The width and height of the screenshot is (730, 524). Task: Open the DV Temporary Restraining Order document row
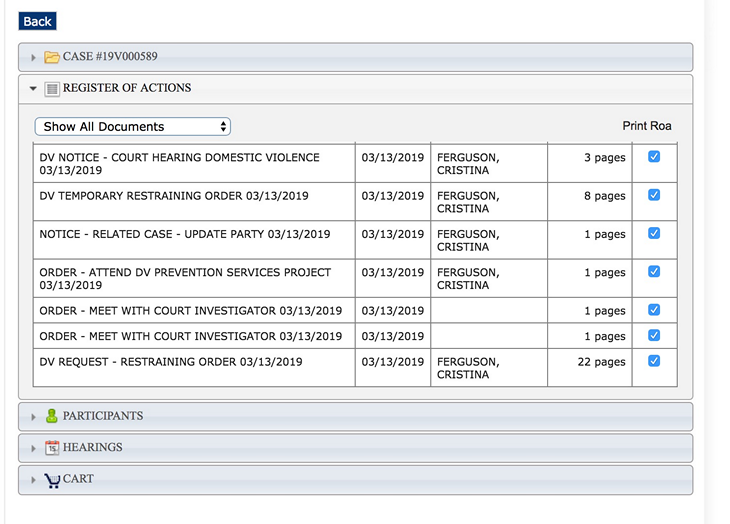pos(174,196)
